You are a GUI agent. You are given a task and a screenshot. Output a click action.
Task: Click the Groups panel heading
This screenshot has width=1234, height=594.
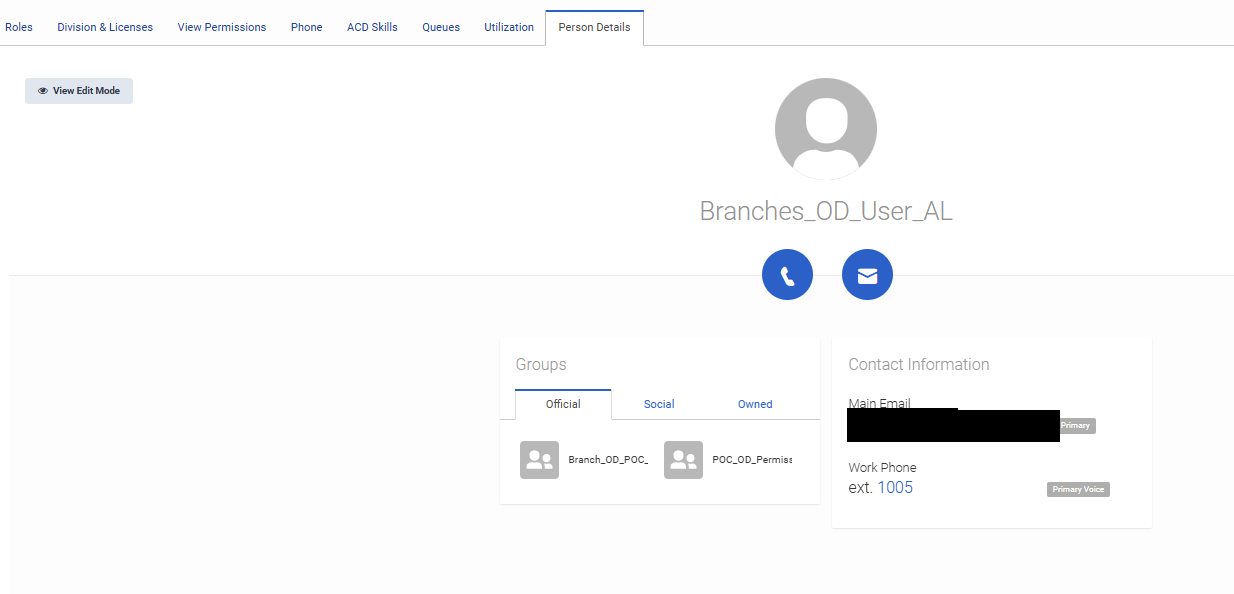(541, 365)
